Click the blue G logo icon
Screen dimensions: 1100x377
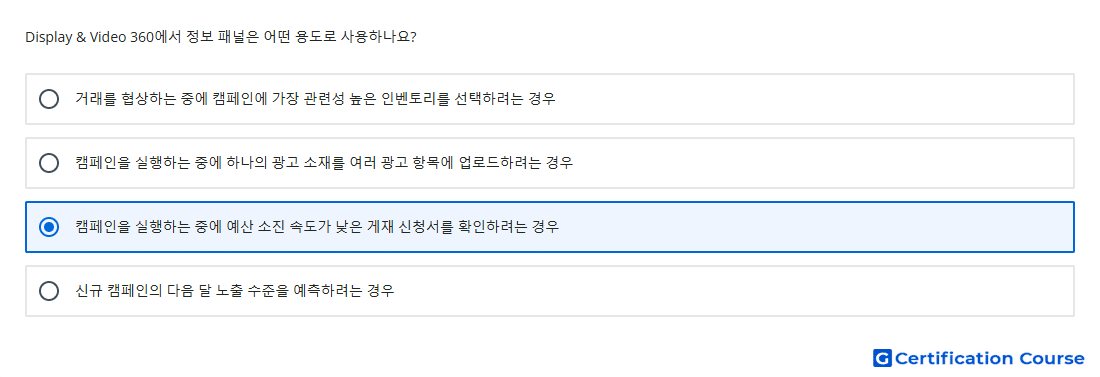(x=882, y=358)
